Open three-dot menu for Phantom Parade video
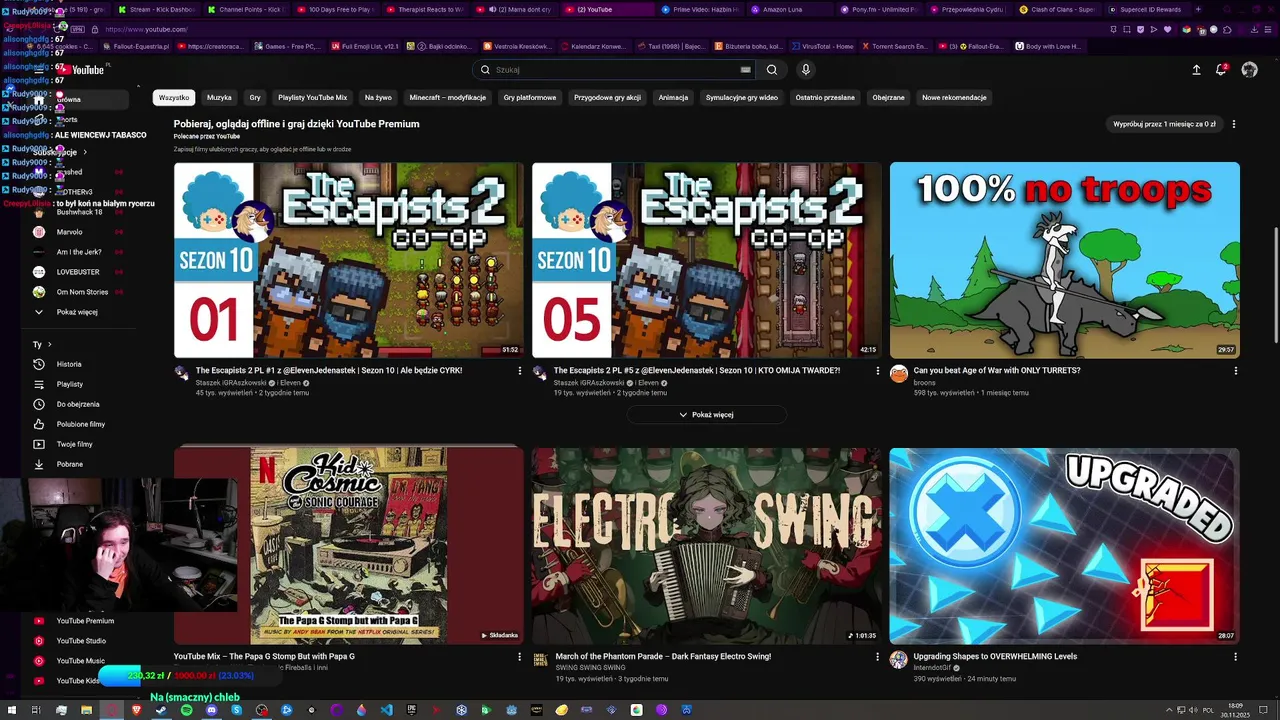This screenshot has width=1280, height=720. tap(878, 657)
